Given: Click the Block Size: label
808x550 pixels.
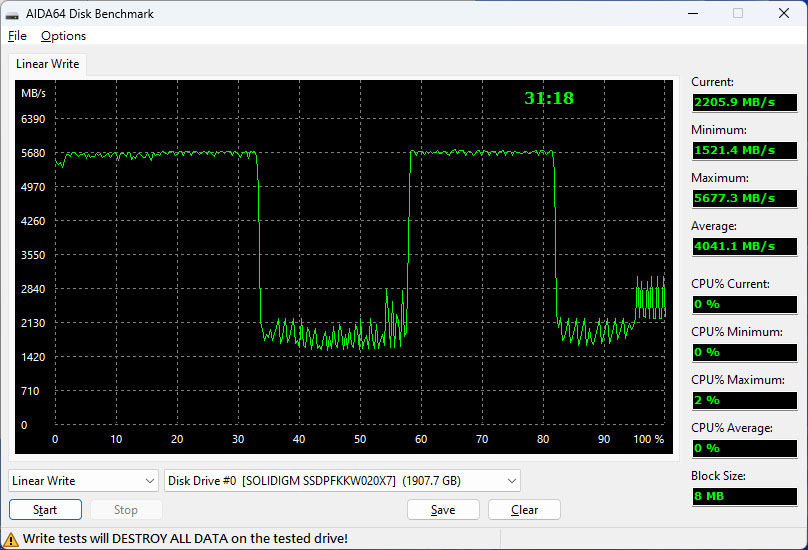Looking at the screenshot, I should [718, 476].
